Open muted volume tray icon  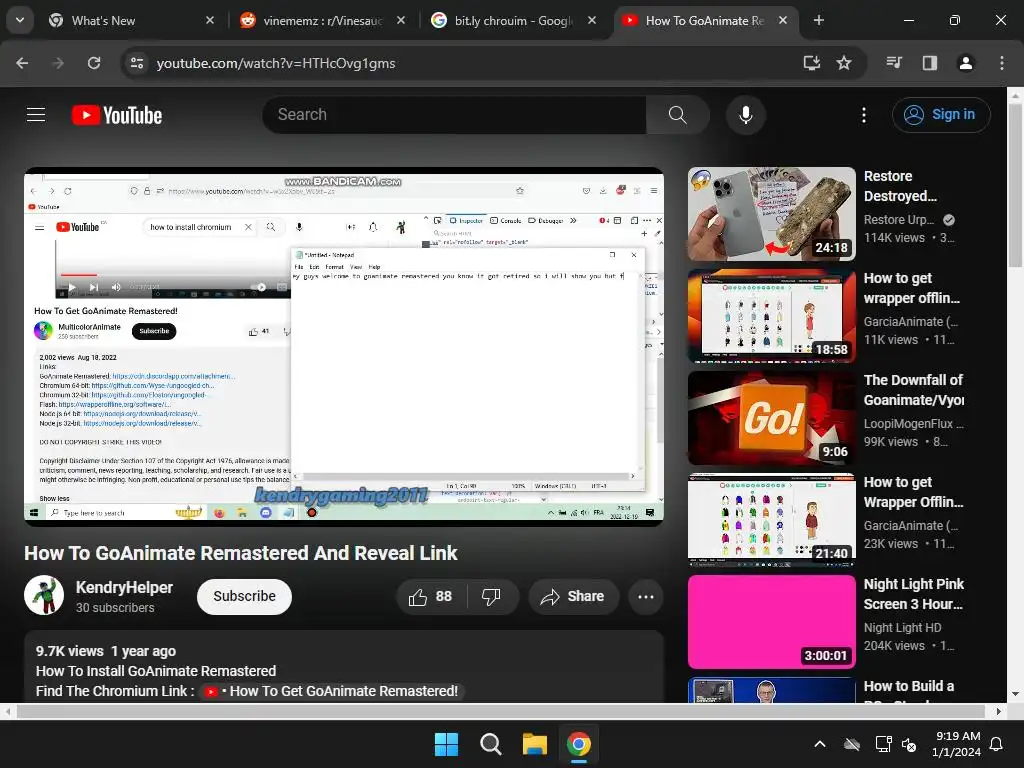coord(908,744)
